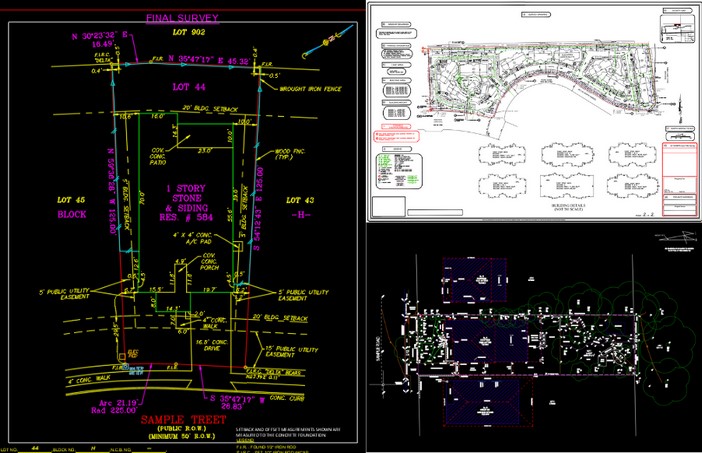
Task: Click the S 54°12'43" E 125.00' side bearing
Action: click(x=257, y=209)
